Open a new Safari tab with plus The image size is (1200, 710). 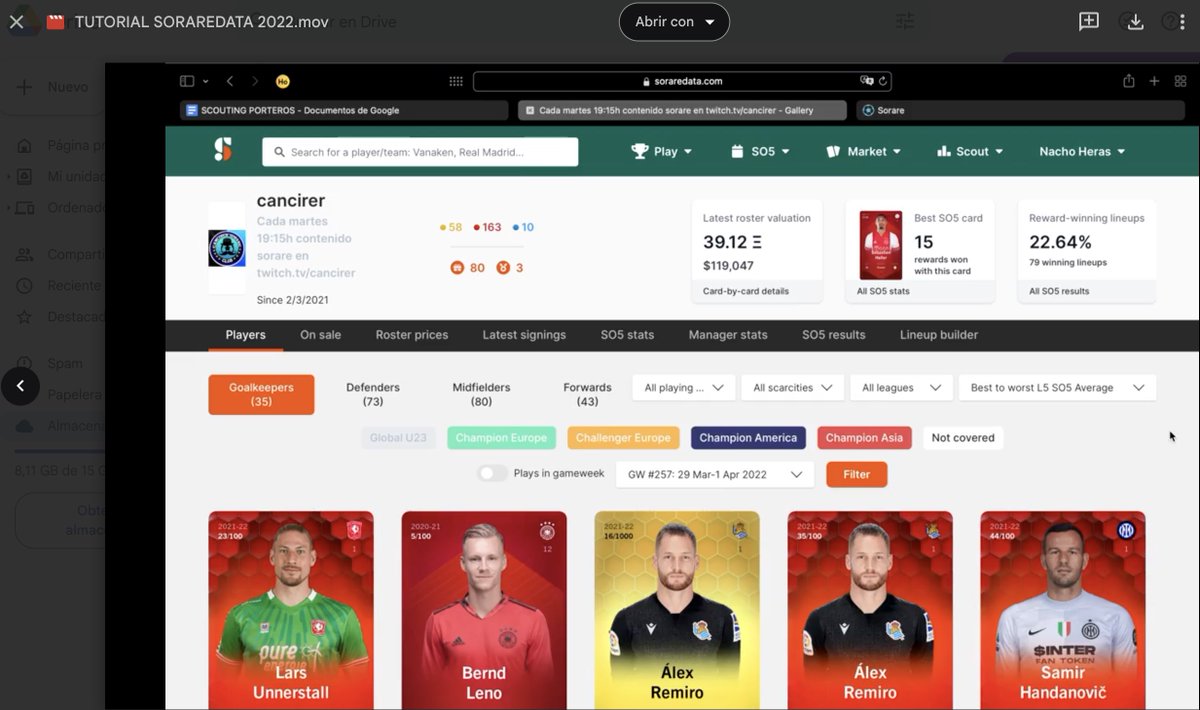[1154, 81]
